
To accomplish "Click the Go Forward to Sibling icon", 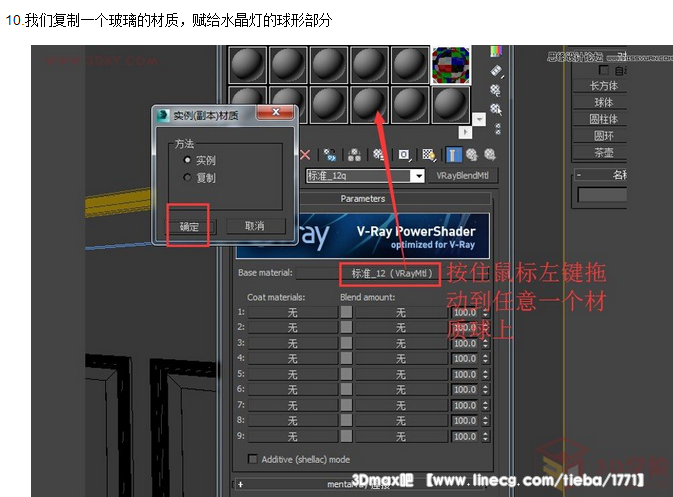I will click(x=490, y=155).
